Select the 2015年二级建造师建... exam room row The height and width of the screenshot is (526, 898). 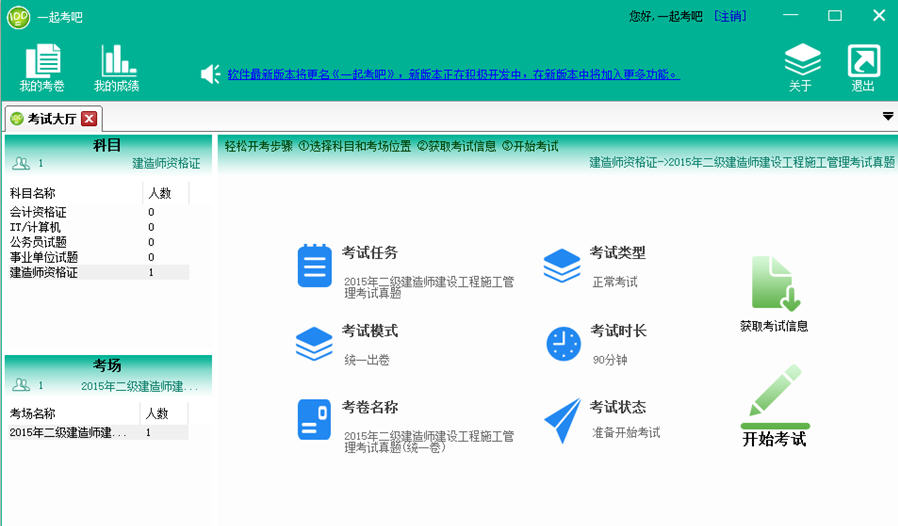coord(98,432)
